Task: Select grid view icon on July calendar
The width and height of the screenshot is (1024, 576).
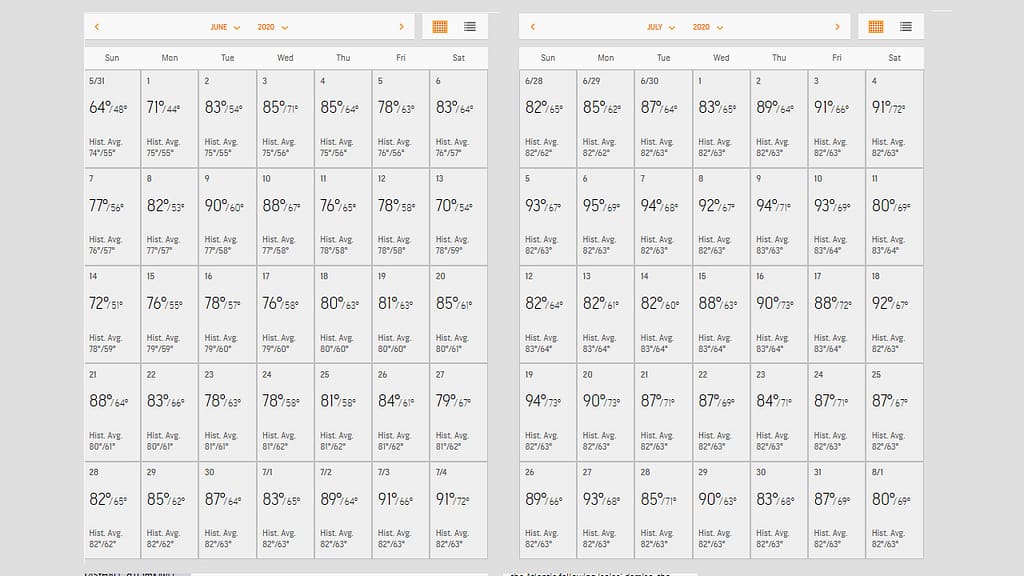Action: (x=876, y=27)
